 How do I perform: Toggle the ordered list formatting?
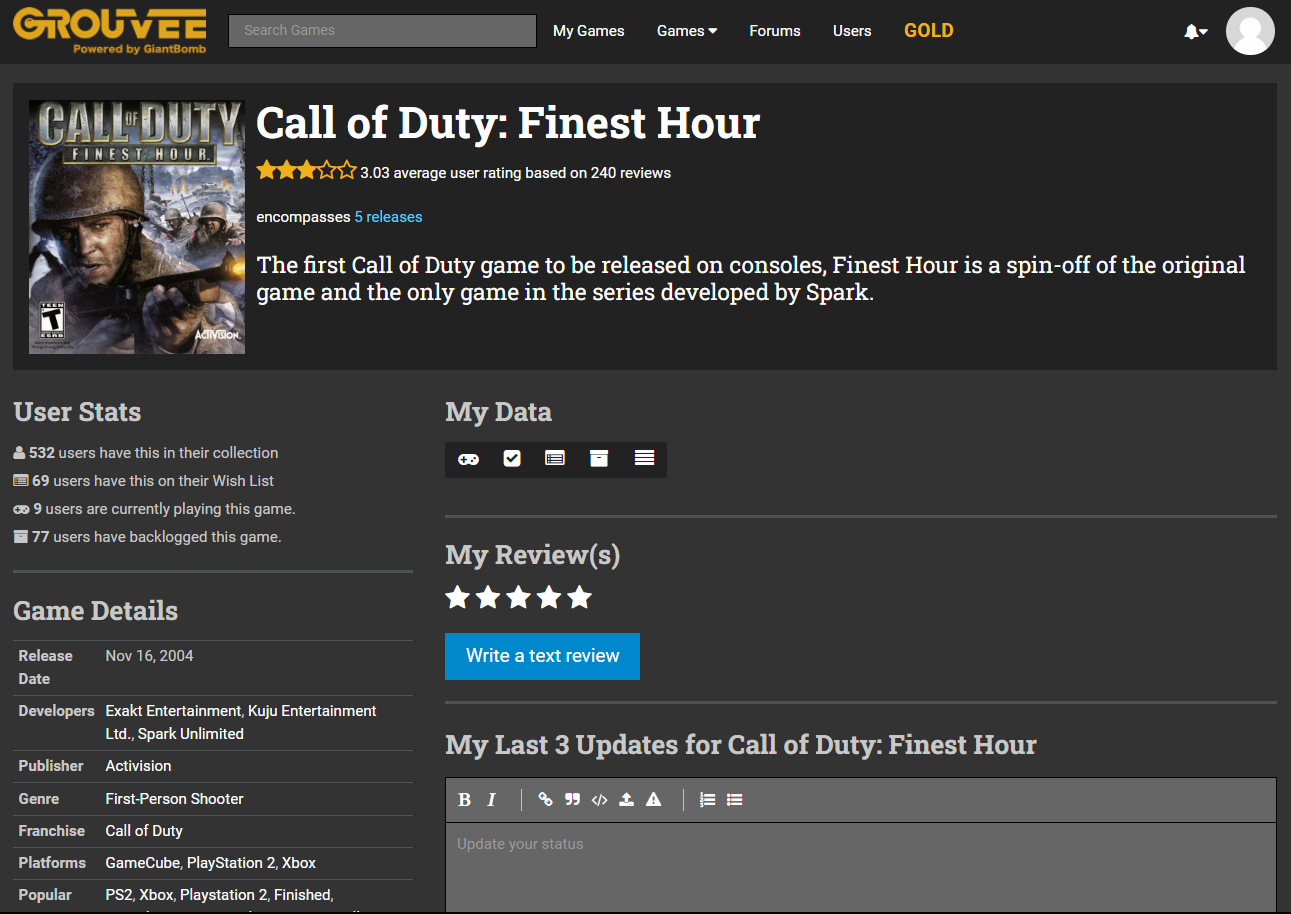pyautogui.click(x=707, y=799)
